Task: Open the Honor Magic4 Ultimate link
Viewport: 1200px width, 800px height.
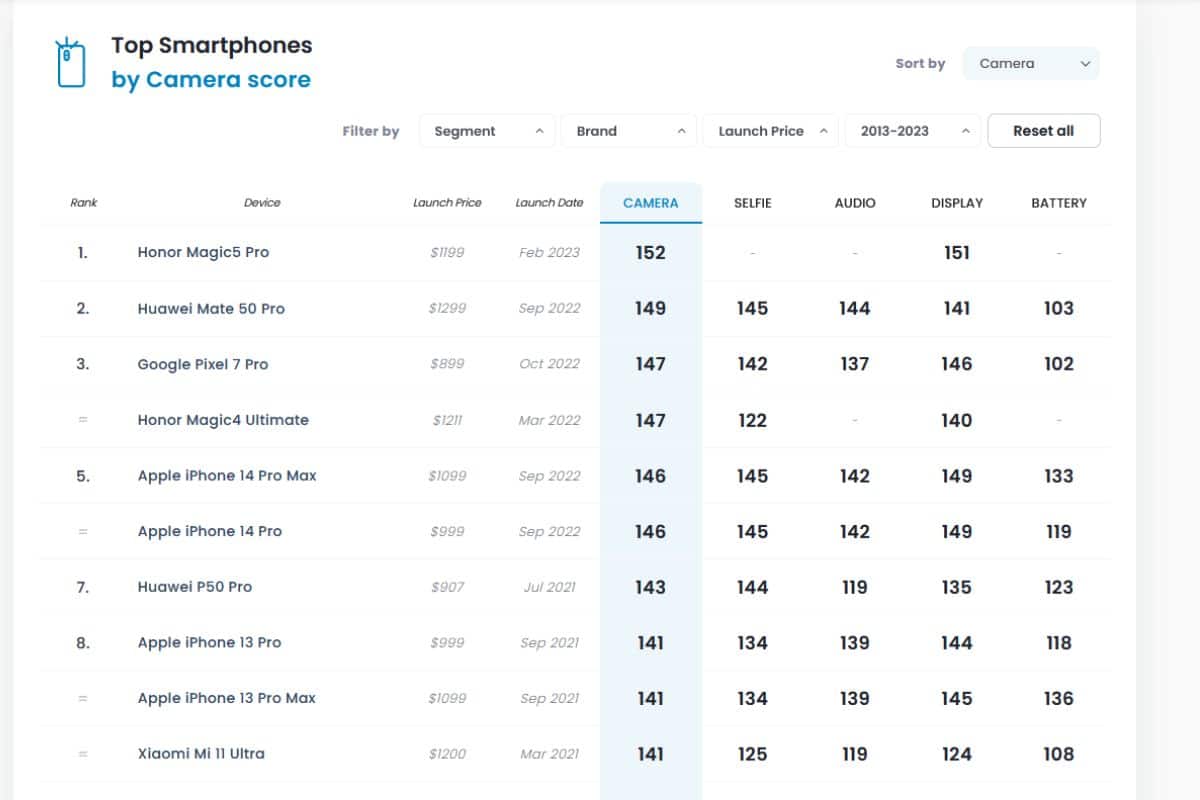Action: (x=223, y=420)
